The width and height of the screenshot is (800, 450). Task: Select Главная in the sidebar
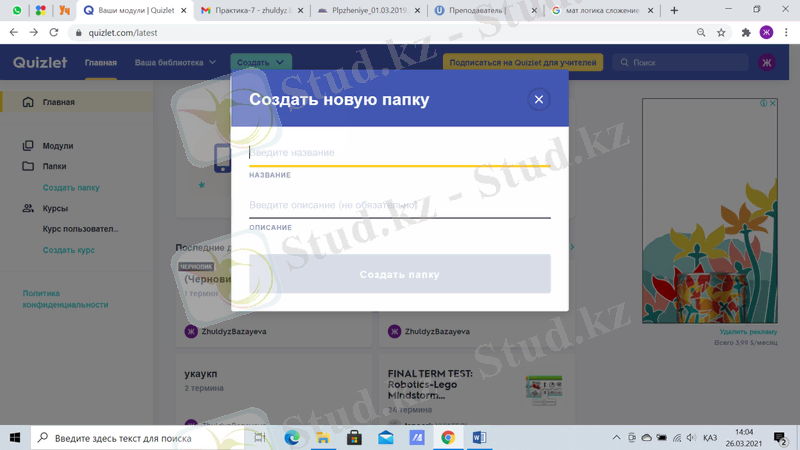tap(77, 102)
